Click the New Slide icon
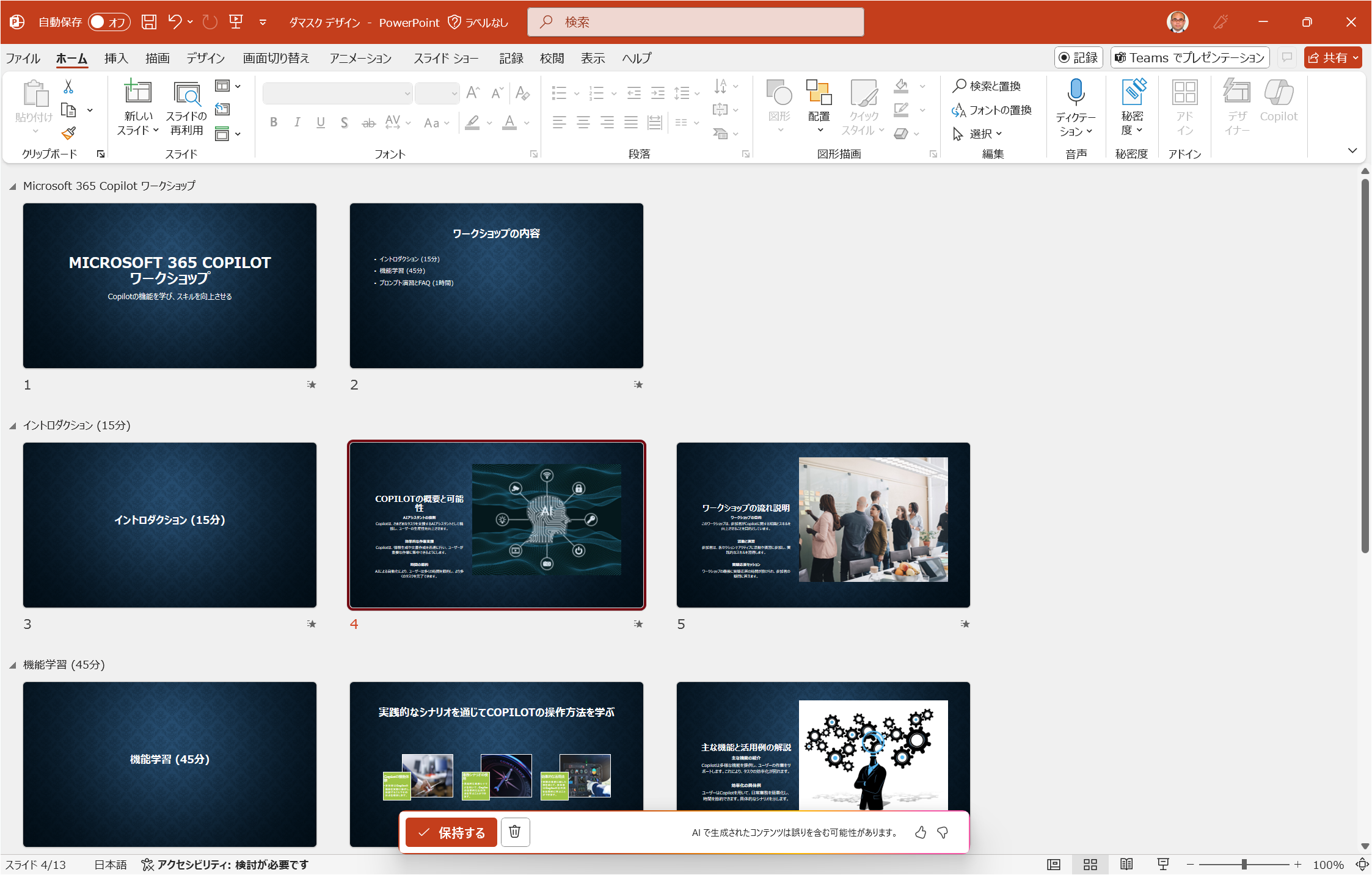Viewport: 1372px width, 875px height. pos(138,92)
